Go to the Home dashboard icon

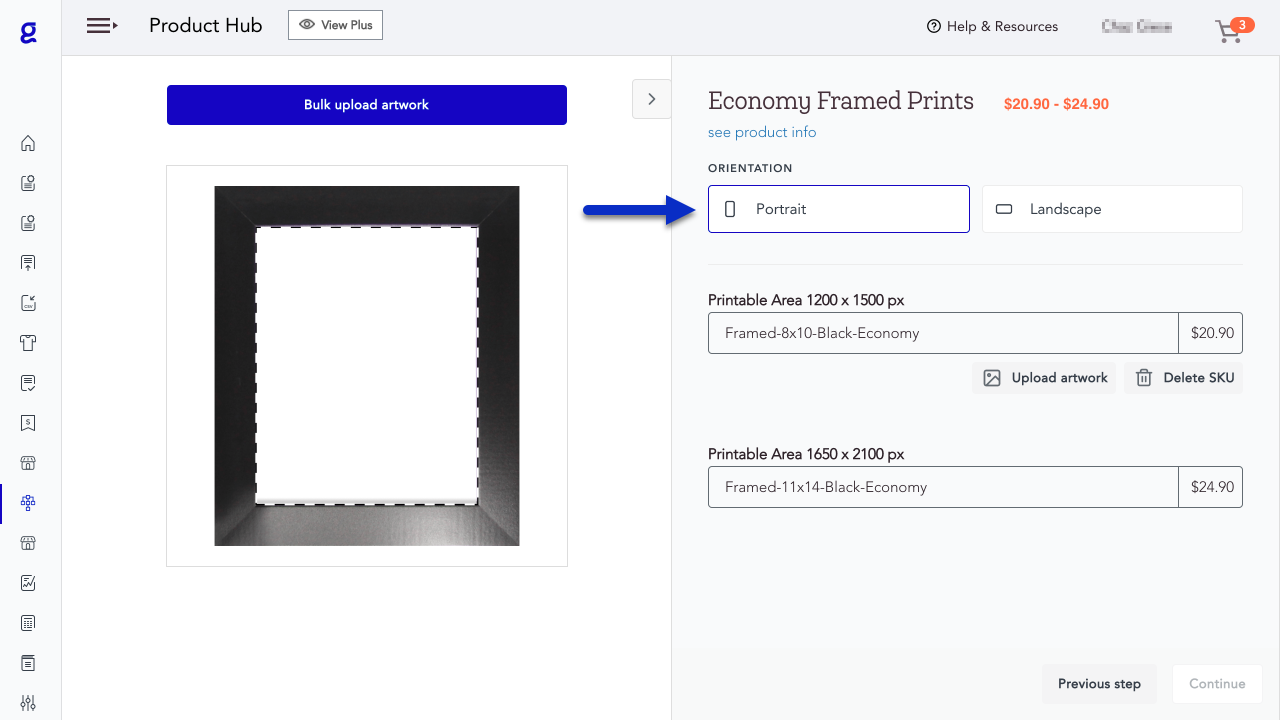(27, 143)
